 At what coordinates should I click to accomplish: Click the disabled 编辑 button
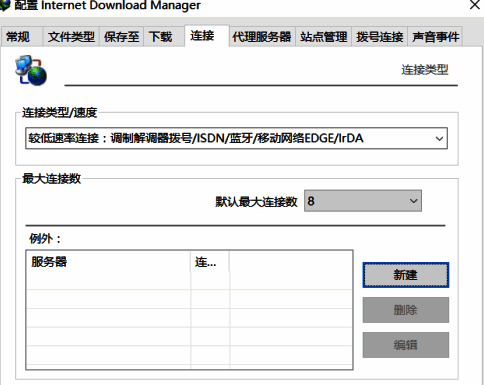[406, 345]
